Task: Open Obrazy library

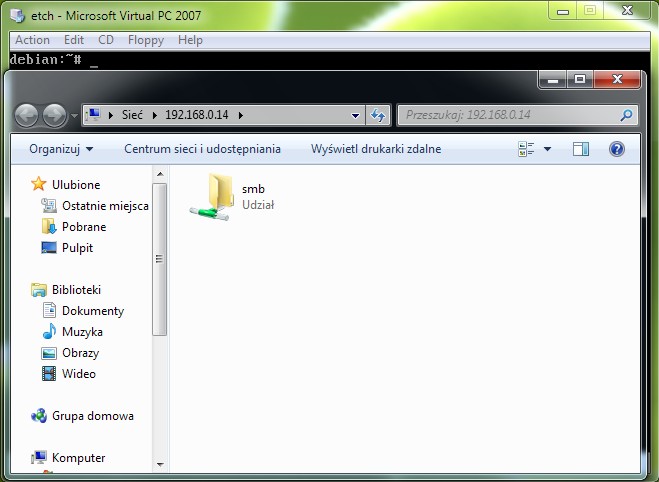Action: (x=80, y=353)
